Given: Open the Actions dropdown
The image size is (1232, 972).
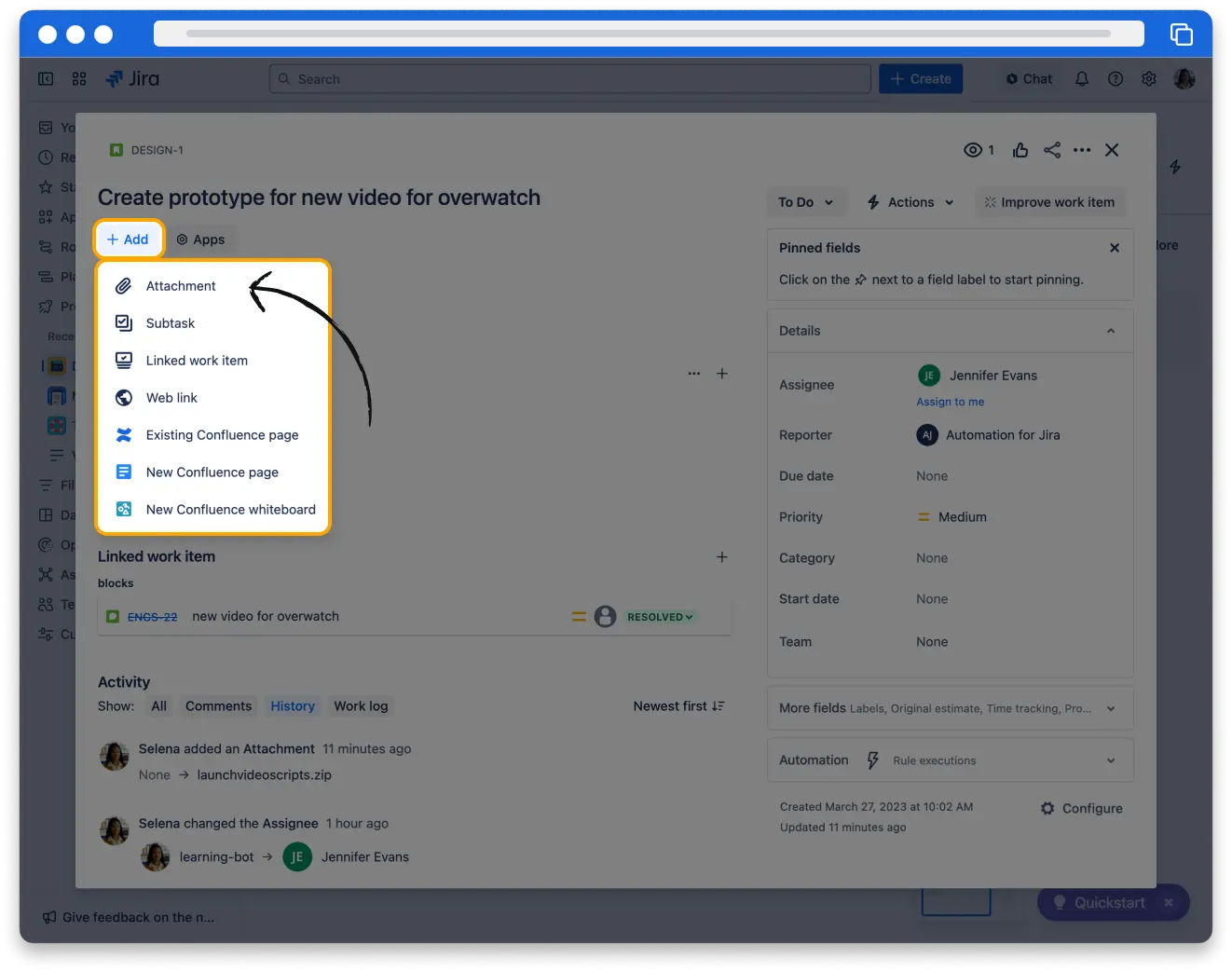Looking at the screenshot, I should [910, 202].
